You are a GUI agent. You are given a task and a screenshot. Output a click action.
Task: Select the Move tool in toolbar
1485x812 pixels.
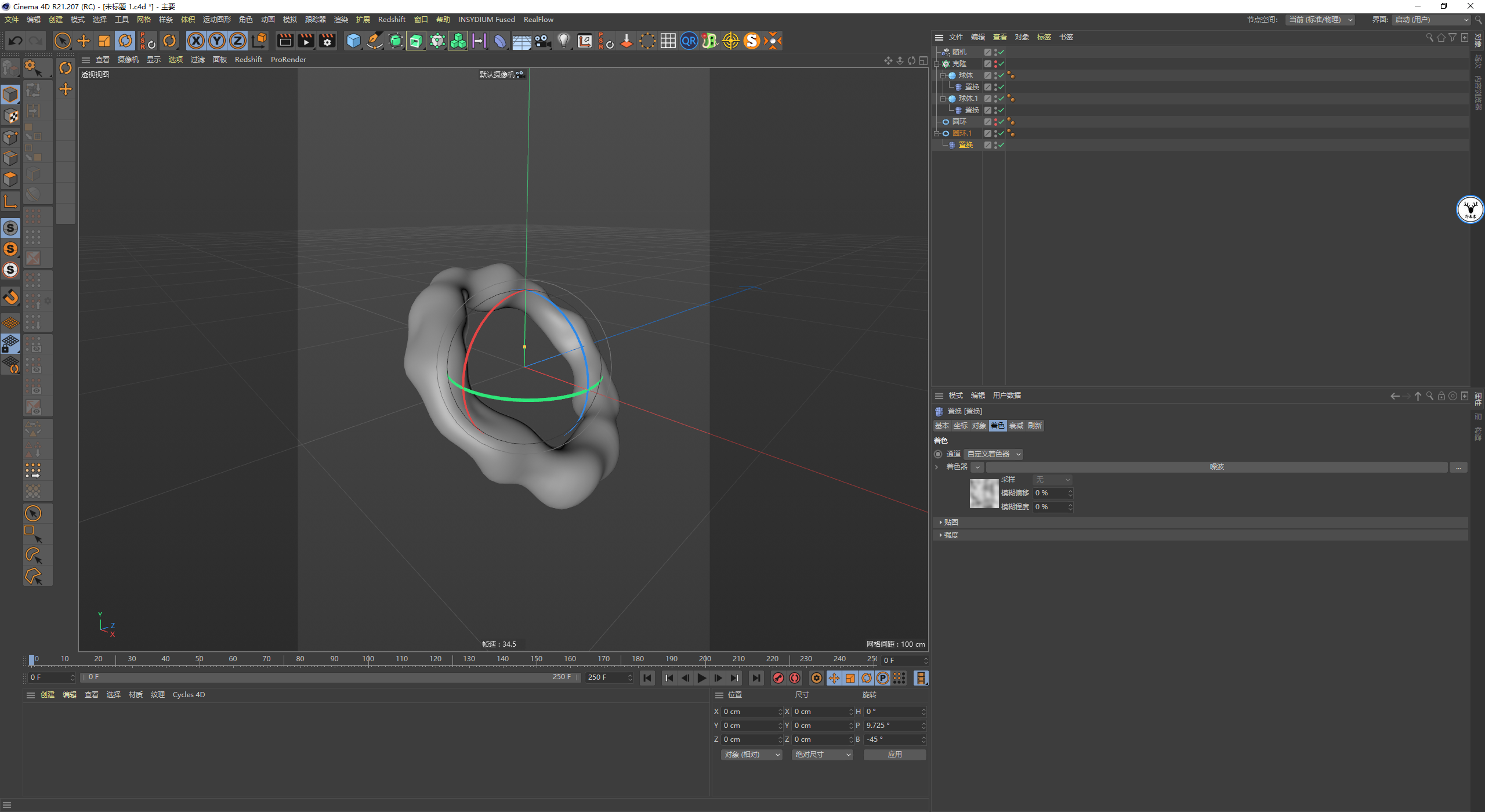tap(84, 41)
